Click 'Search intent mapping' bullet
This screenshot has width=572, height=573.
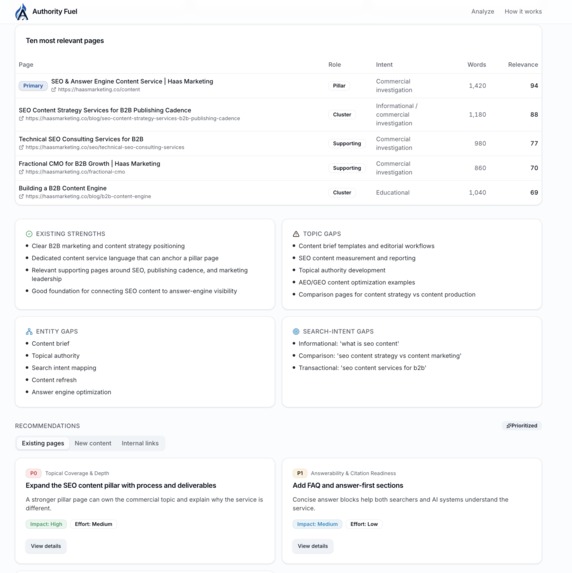[64, 368]
